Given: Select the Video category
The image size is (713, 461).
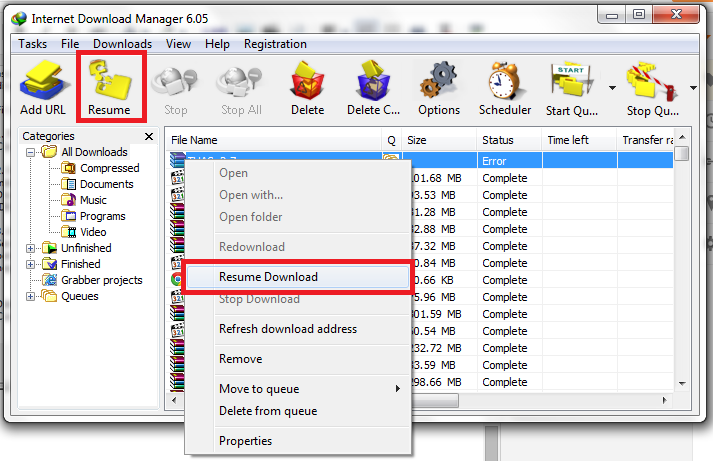Looking at the screenshot, I should [93, 232].
